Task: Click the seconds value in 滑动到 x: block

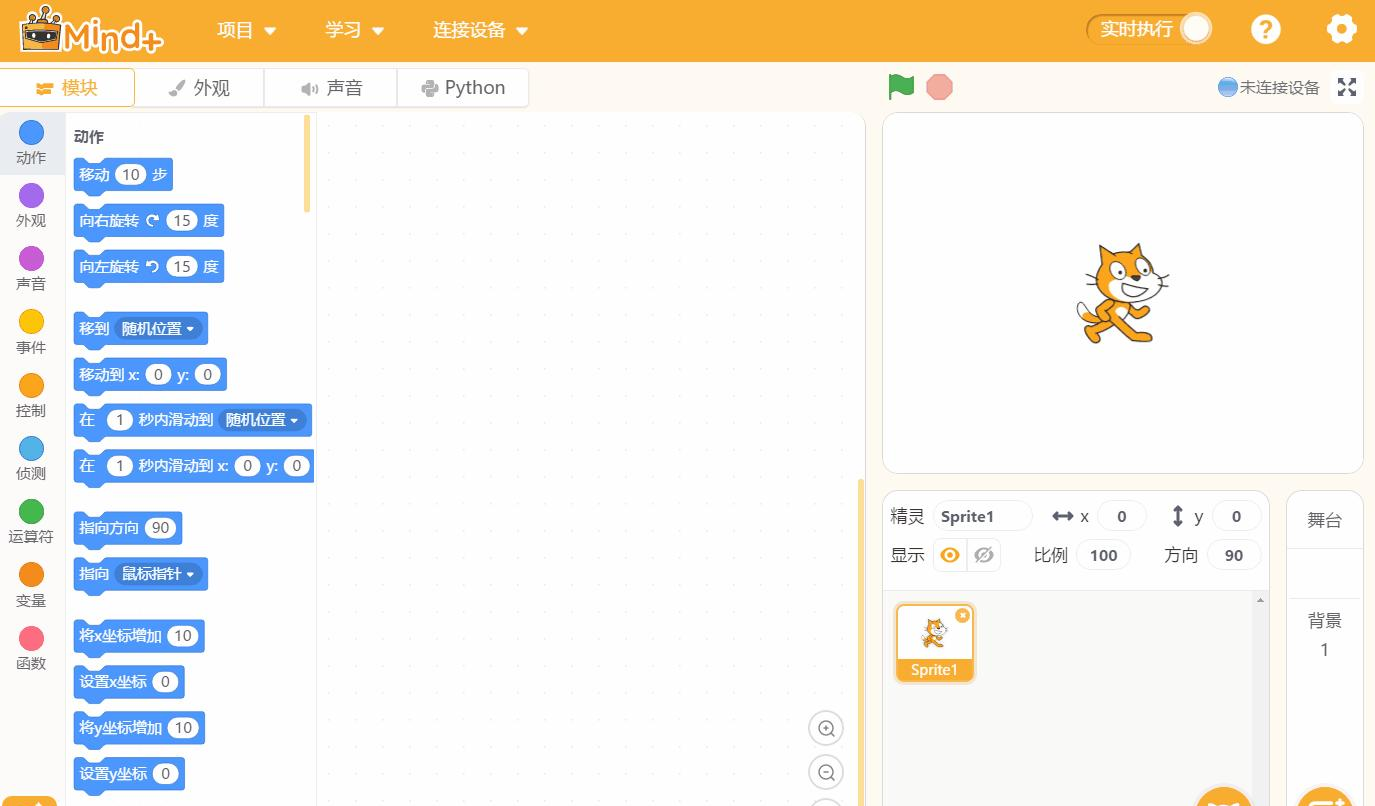Action: 119,466
